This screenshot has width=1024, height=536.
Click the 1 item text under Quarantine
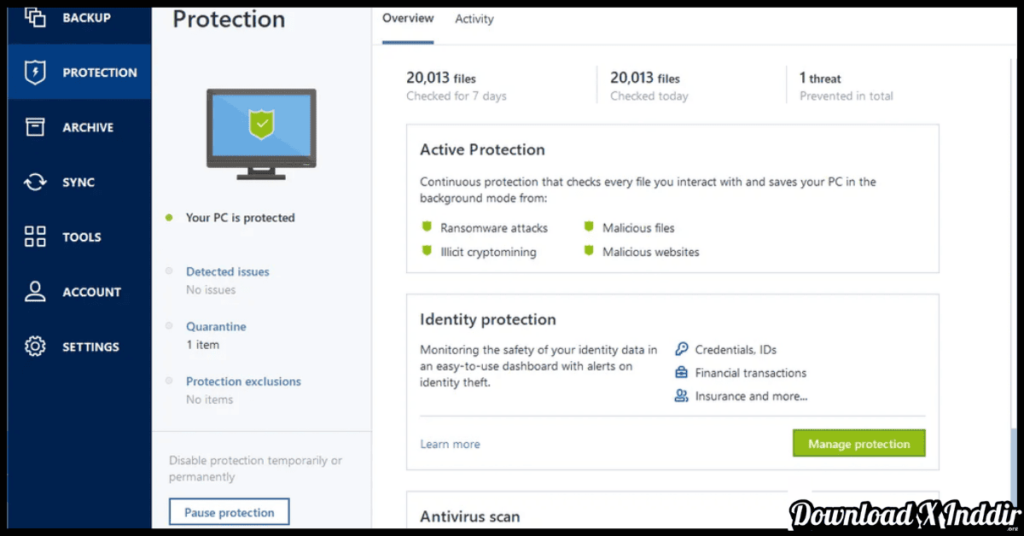202,345
